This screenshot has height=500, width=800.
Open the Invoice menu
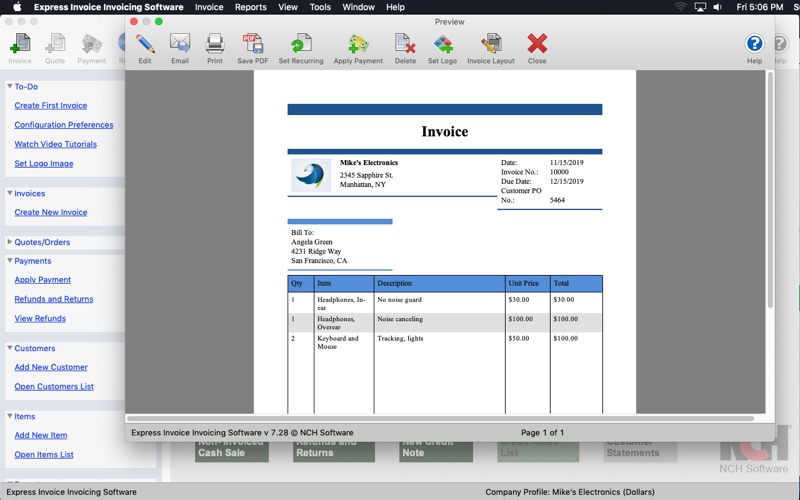pos(209,7)
